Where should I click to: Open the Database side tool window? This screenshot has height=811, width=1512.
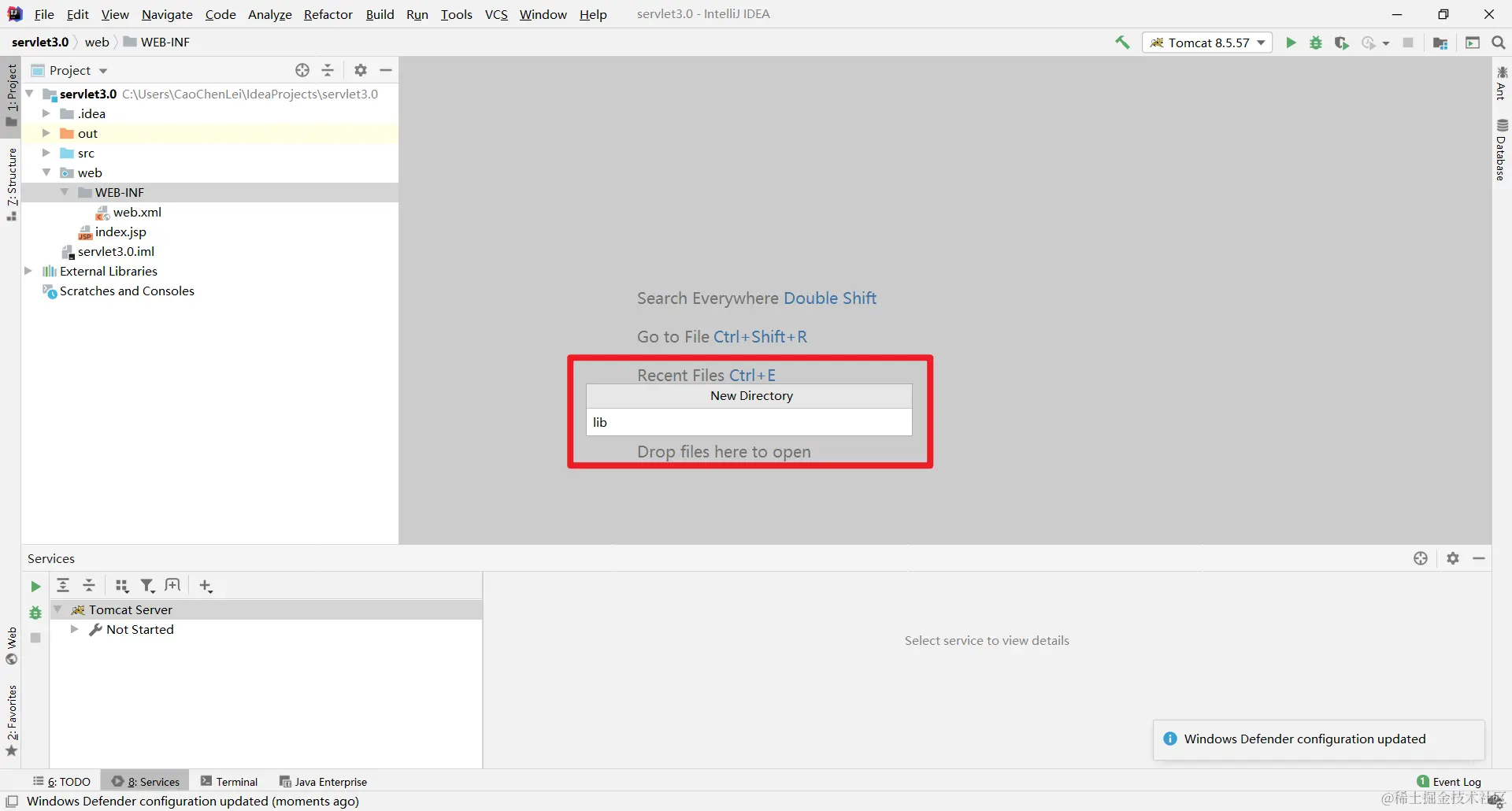[x=1501, y=150]
